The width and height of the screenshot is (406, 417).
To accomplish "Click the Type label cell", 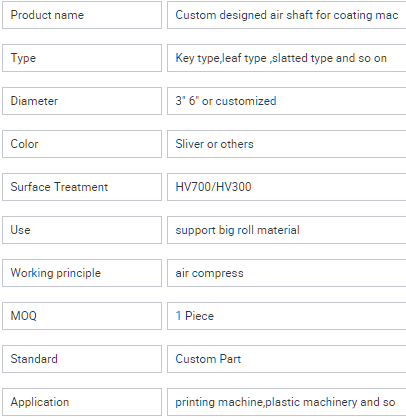I will [82, 58].
